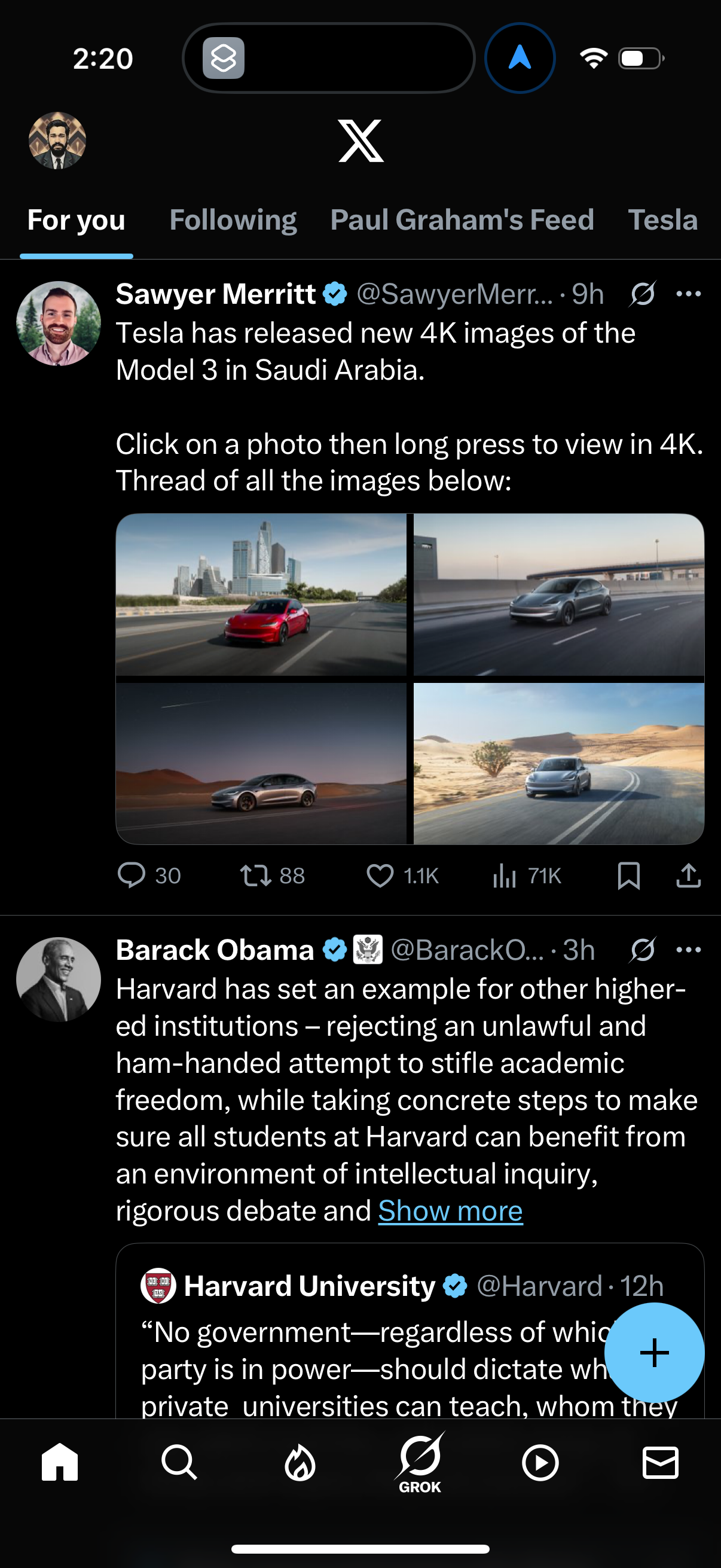The width and height of the screenshot is (721, 1568).
Task: Share Sawyer Merritt's tweet
Action: click(x=688, y=876)
